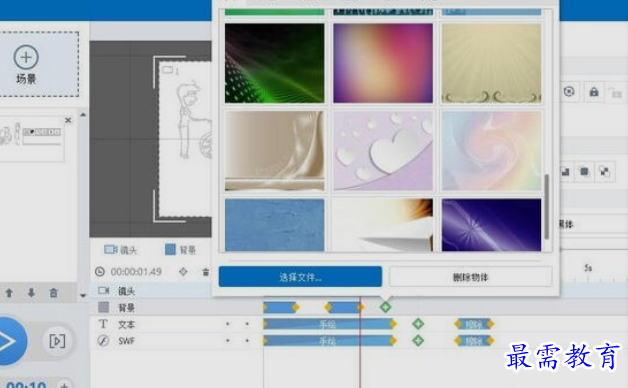
Task: Delete the scene with the trash icon below the scene list
Action: coord(53,293)
